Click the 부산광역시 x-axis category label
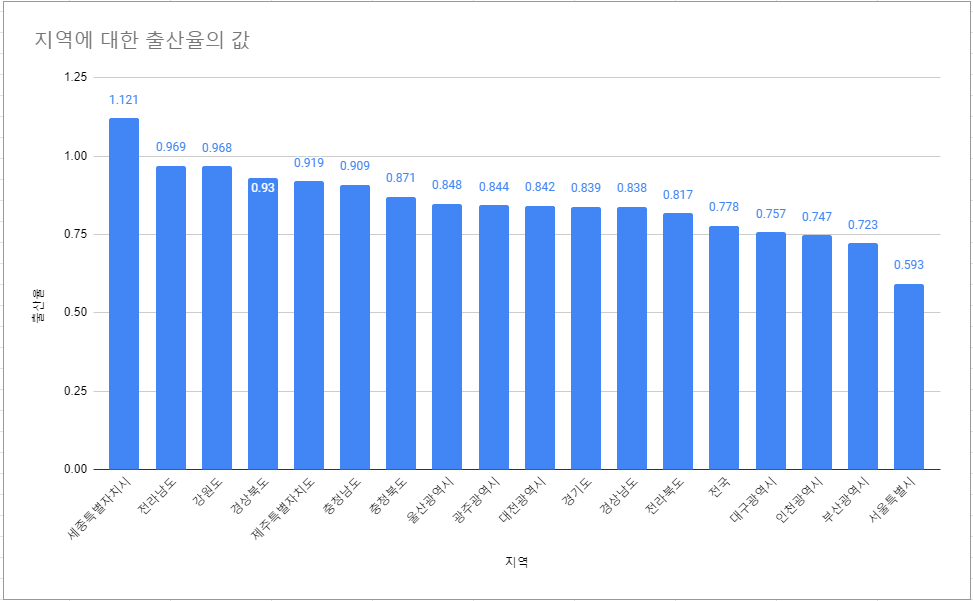Screen dimensions: 973x601 pyautogui.click(x=846, y=500)
